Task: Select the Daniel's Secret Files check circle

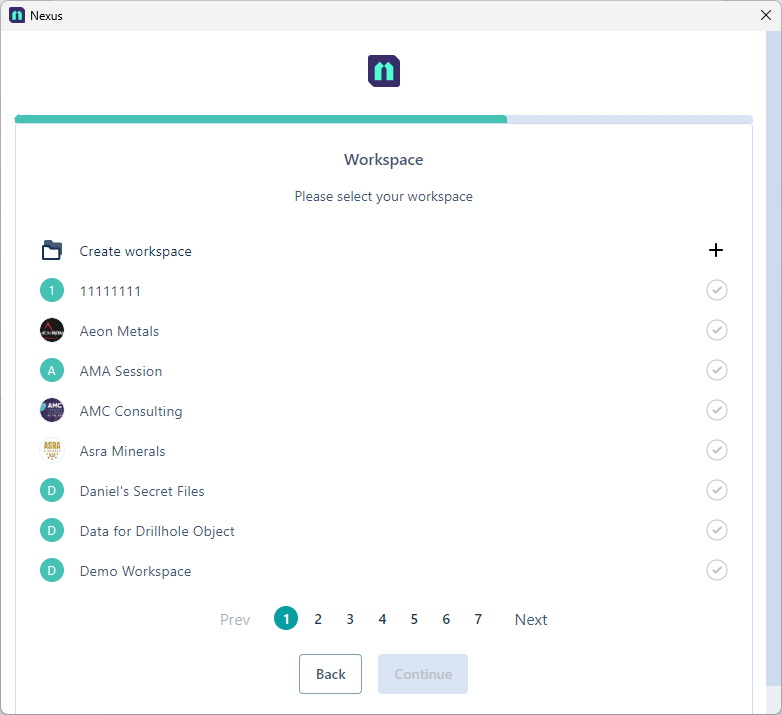Action: click(x=717, y=490)
